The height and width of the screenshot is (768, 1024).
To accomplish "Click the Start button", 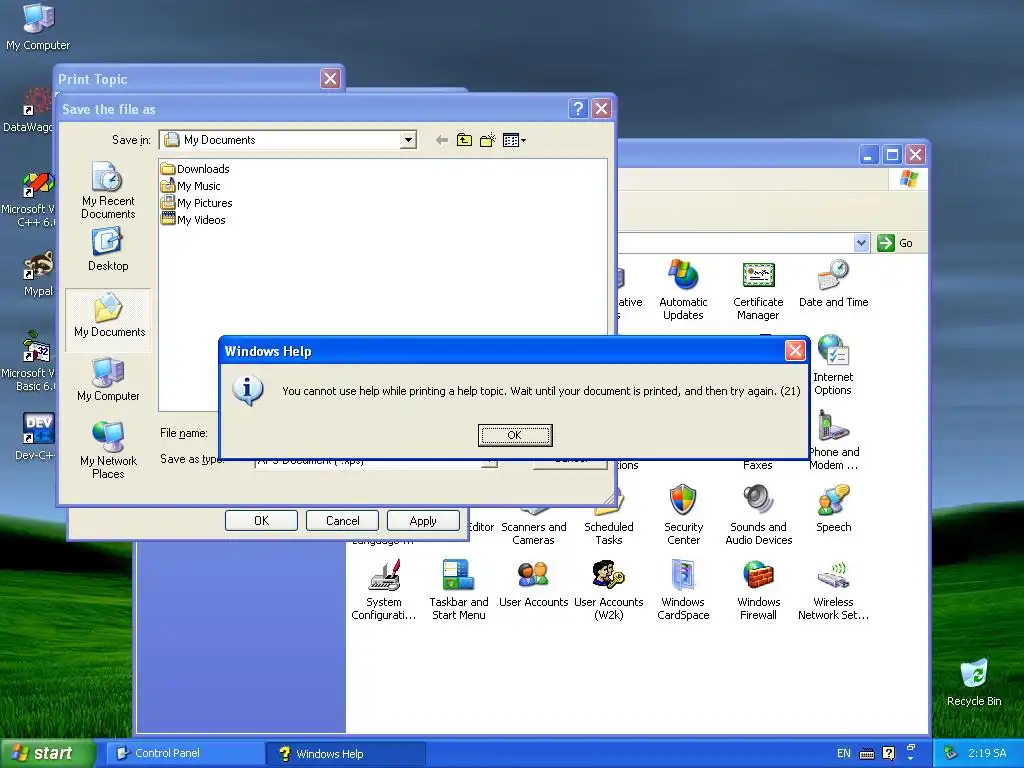I will pos(46,753).
